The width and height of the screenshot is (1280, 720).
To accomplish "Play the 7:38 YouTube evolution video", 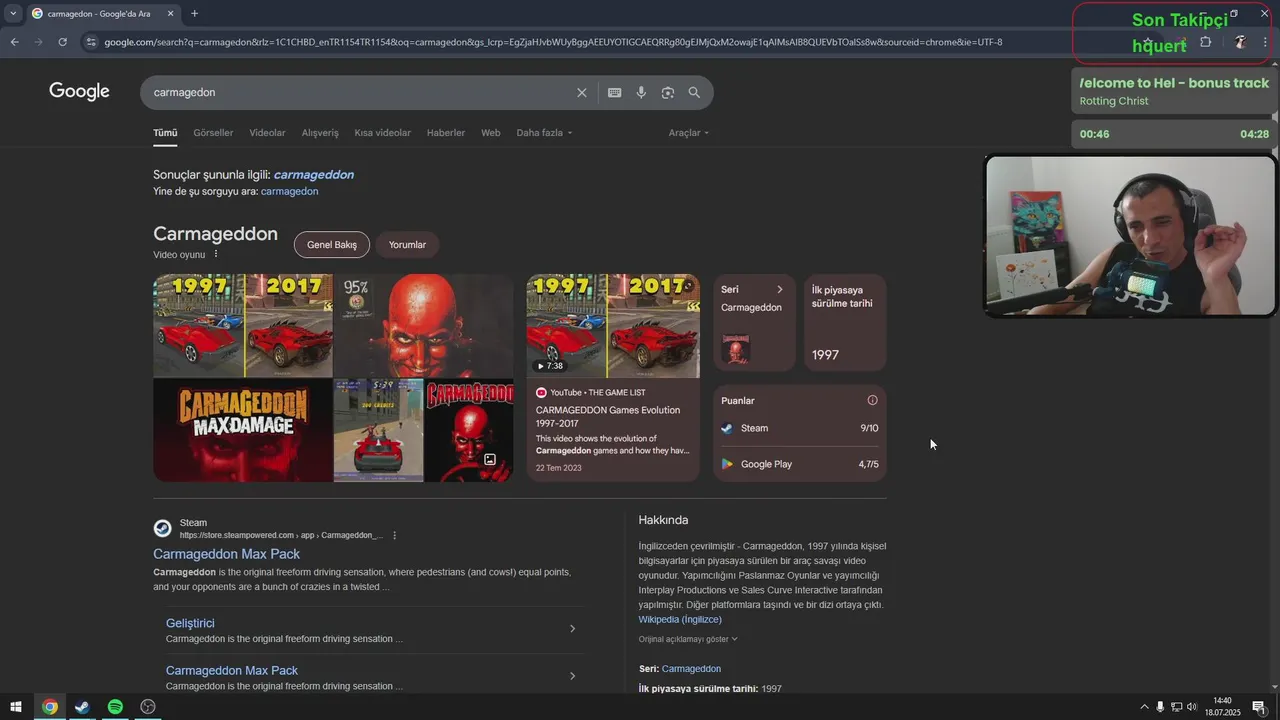I will click(613, 326).
